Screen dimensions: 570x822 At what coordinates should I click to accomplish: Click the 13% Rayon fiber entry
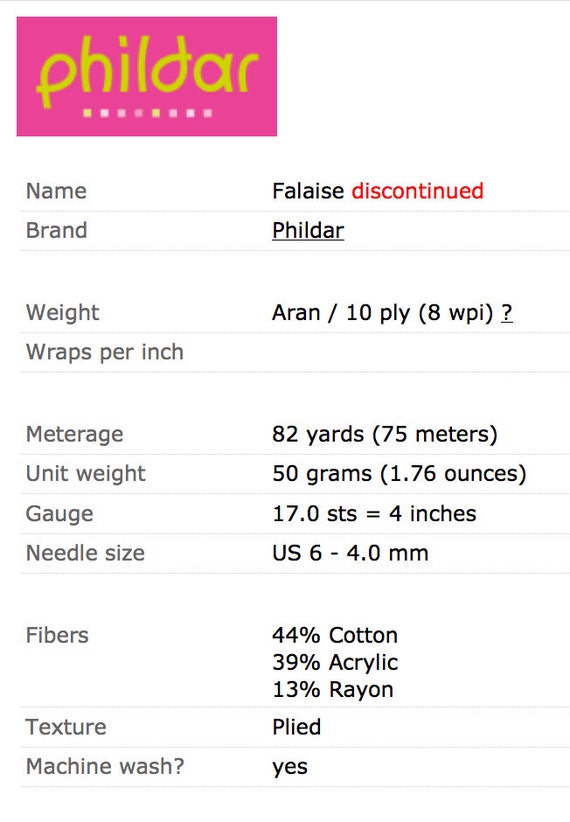333,690
